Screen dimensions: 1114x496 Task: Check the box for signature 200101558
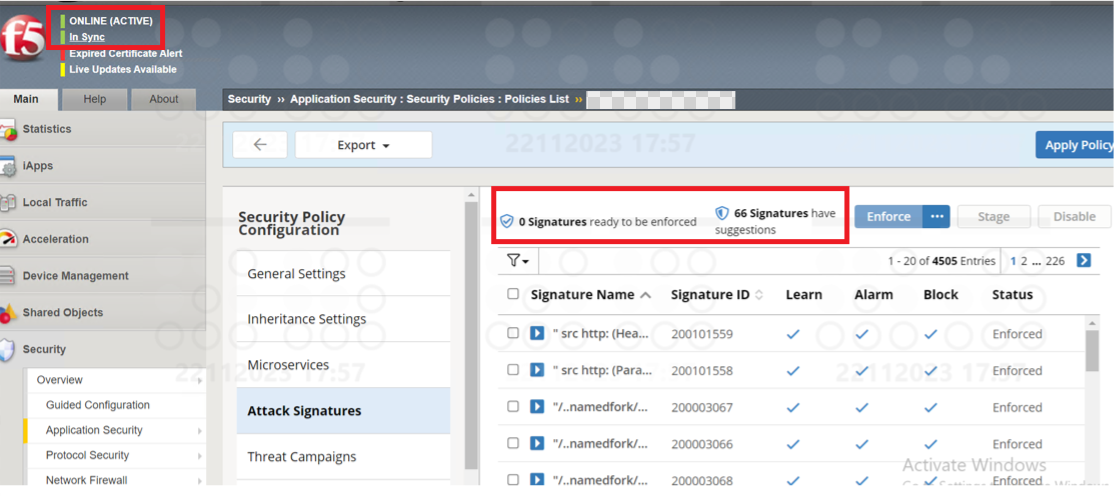point(513,370)
